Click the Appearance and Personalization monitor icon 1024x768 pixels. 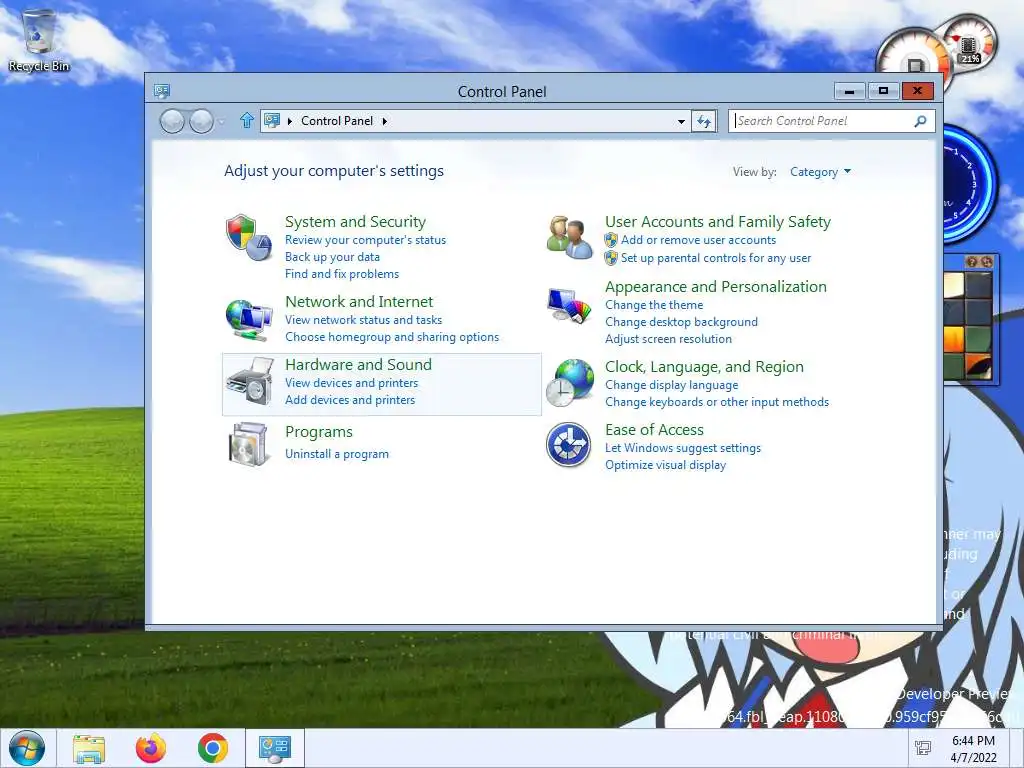pos(569,305)
